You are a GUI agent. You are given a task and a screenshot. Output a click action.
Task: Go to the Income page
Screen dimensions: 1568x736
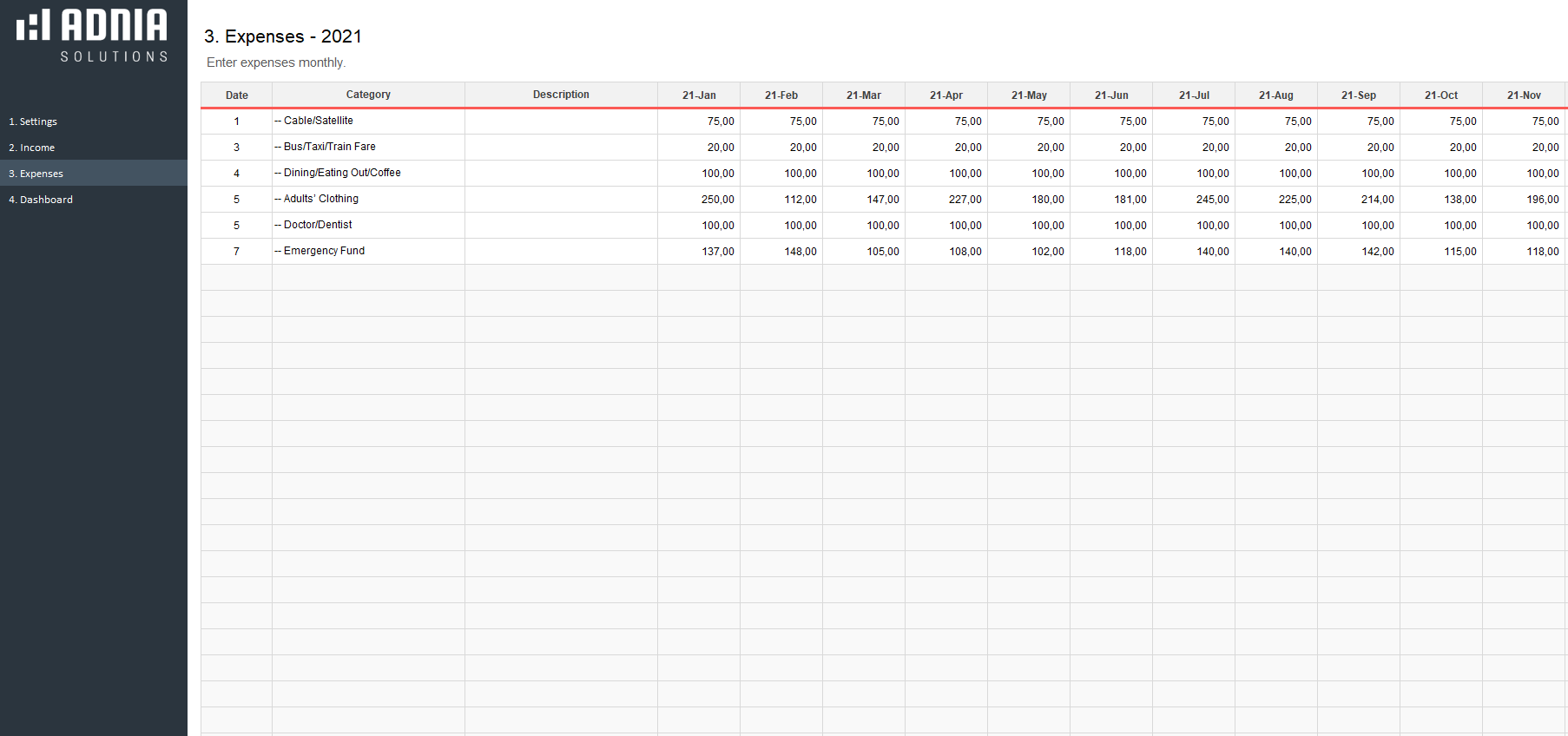(x=32, y=148)
